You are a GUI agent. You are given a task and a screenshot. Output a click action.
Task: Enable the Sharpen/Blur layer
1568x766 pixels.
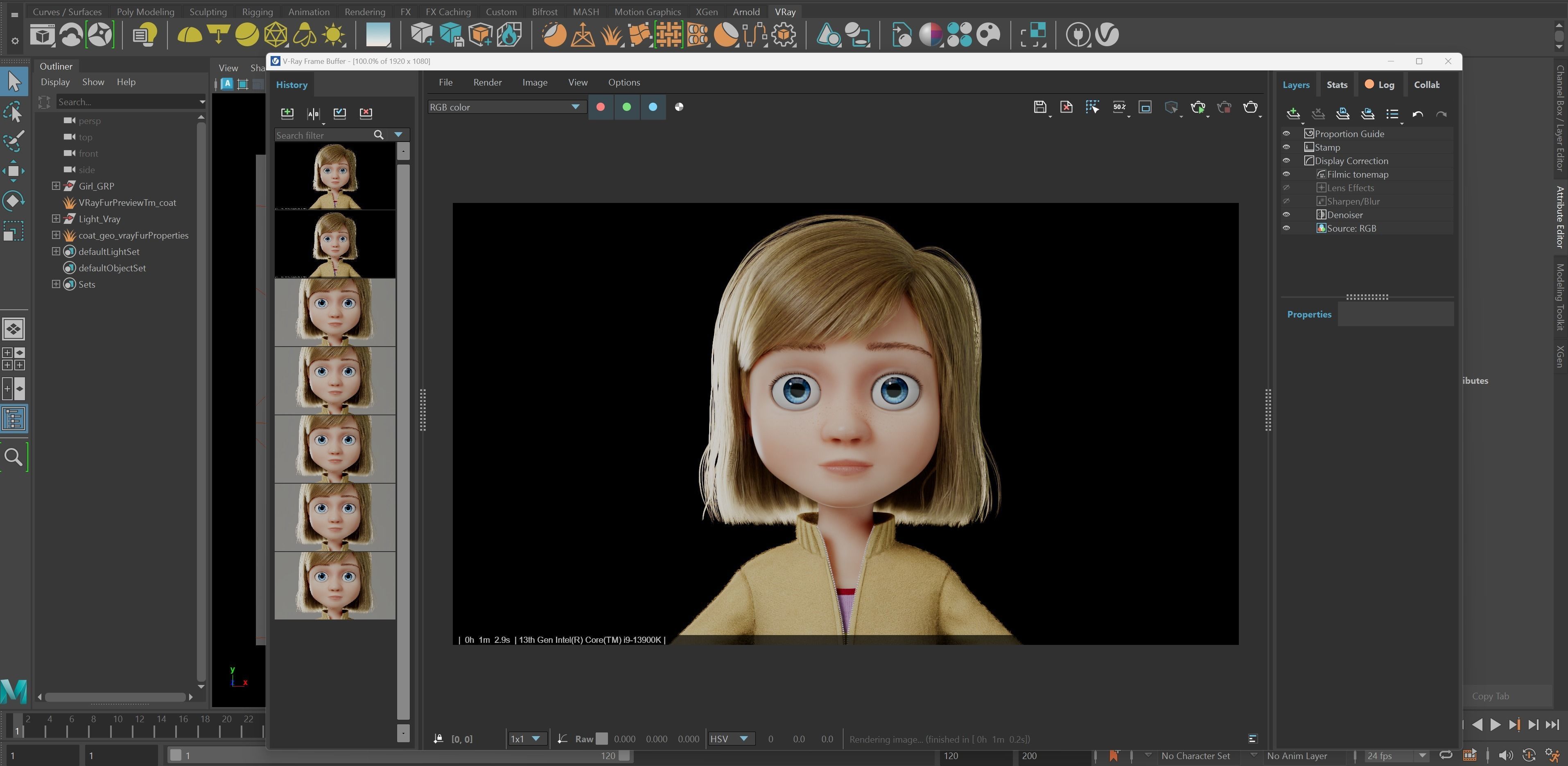1286,201
